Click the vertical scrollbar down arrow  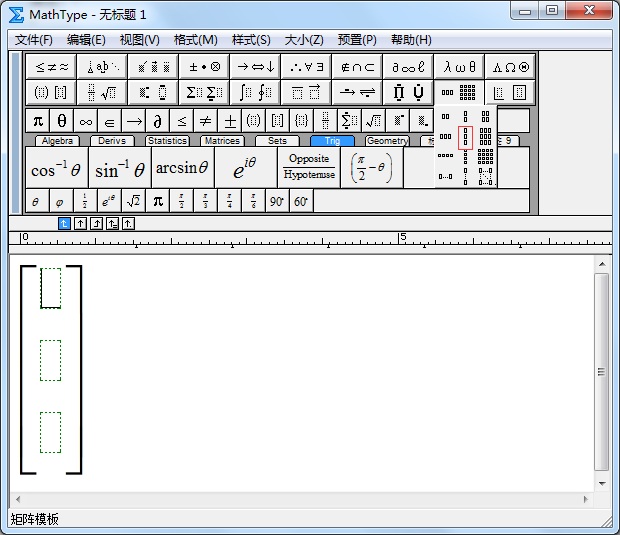pyautogui.click(x=601, y=485)
